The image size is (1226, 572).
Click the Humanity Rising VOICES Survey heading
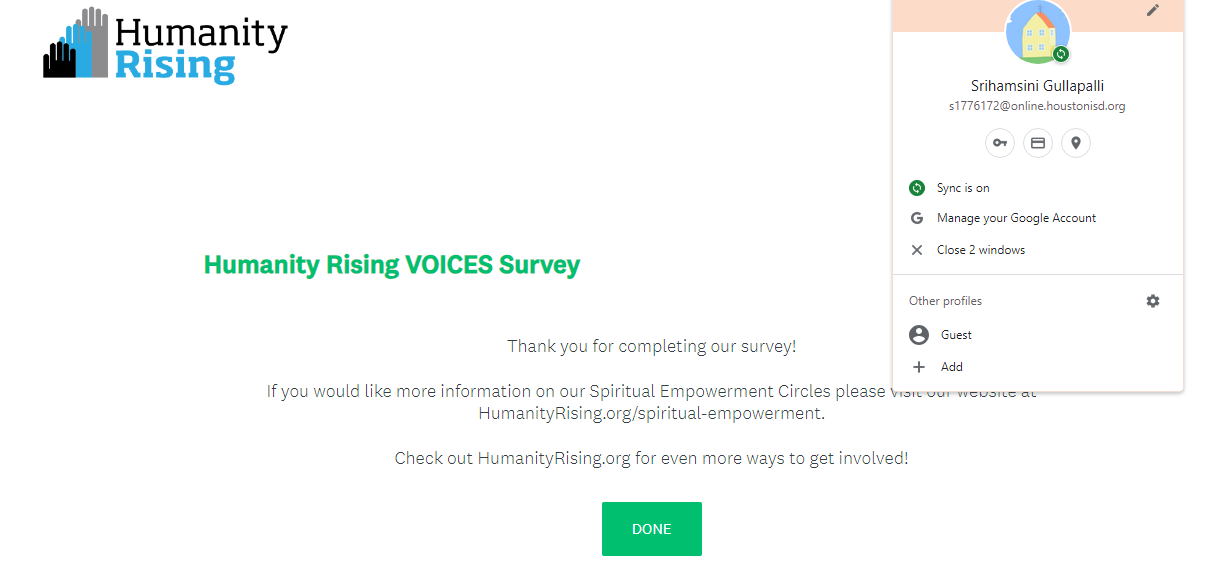(392, 265)
